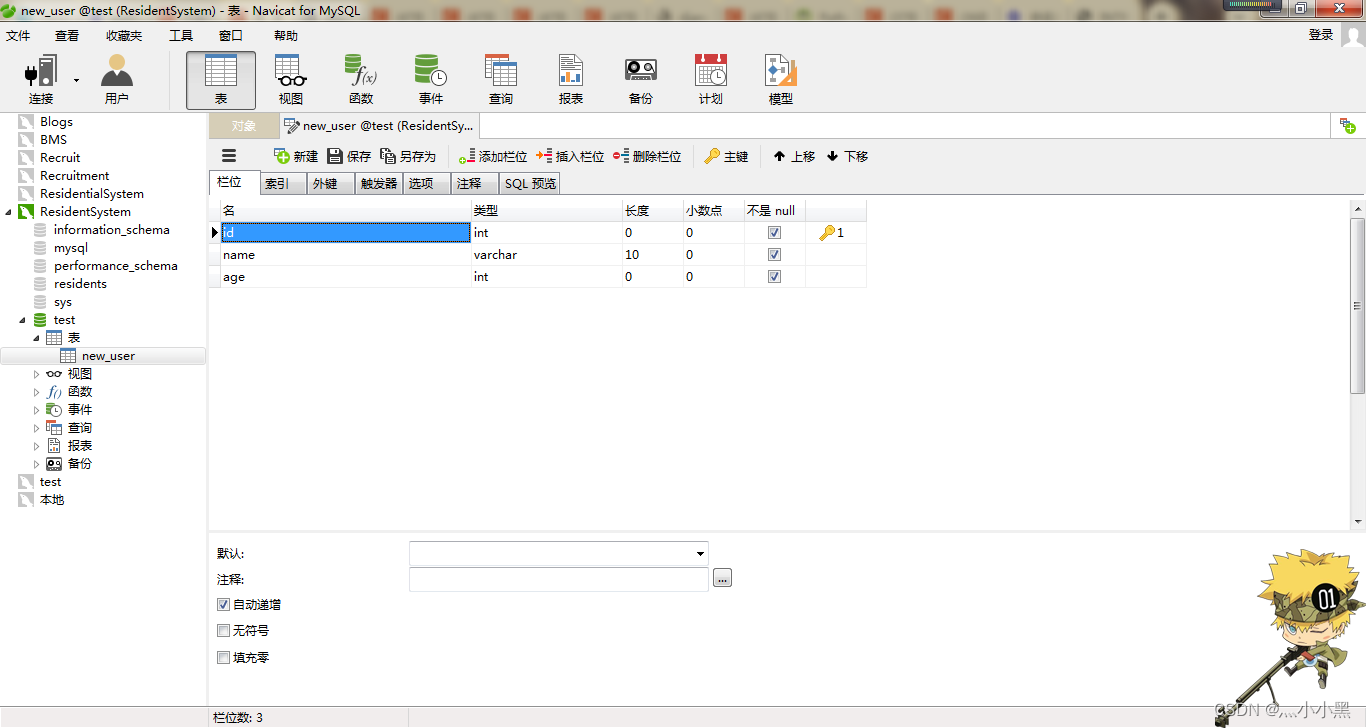
Task: Open the Schedule (计划) toolbar icon
Action: pos(711,80)
